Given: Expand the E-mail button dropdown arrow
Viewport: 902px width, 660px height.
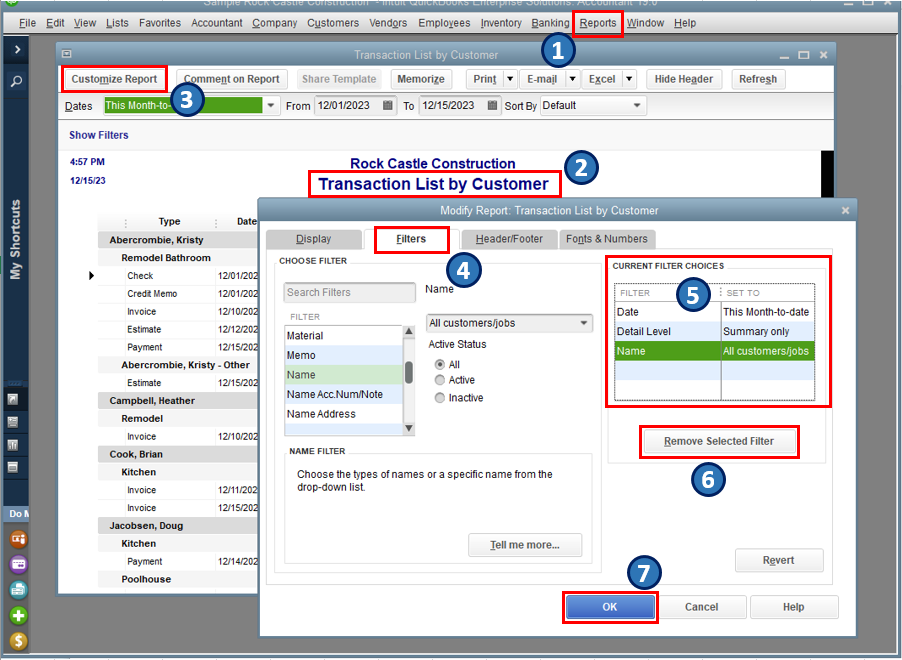Looking at the screenshot, I should [x=572, y=79].
